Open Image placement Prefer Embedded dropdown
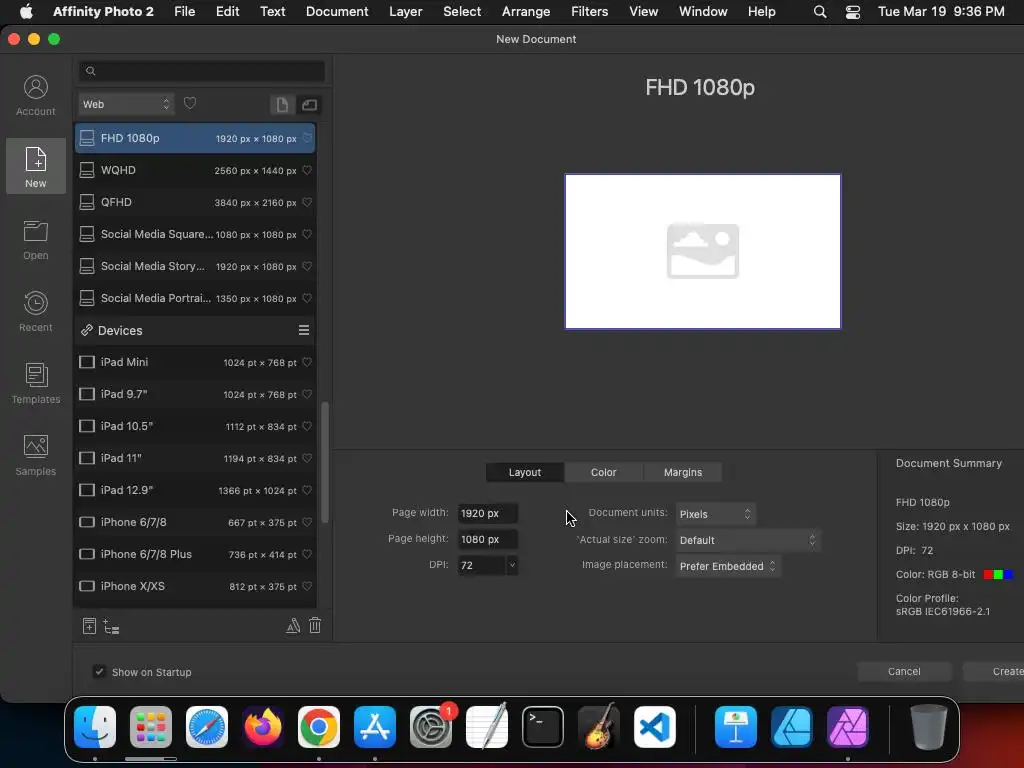The width and height of the screenshot is (1024, 768). point(728,566)
